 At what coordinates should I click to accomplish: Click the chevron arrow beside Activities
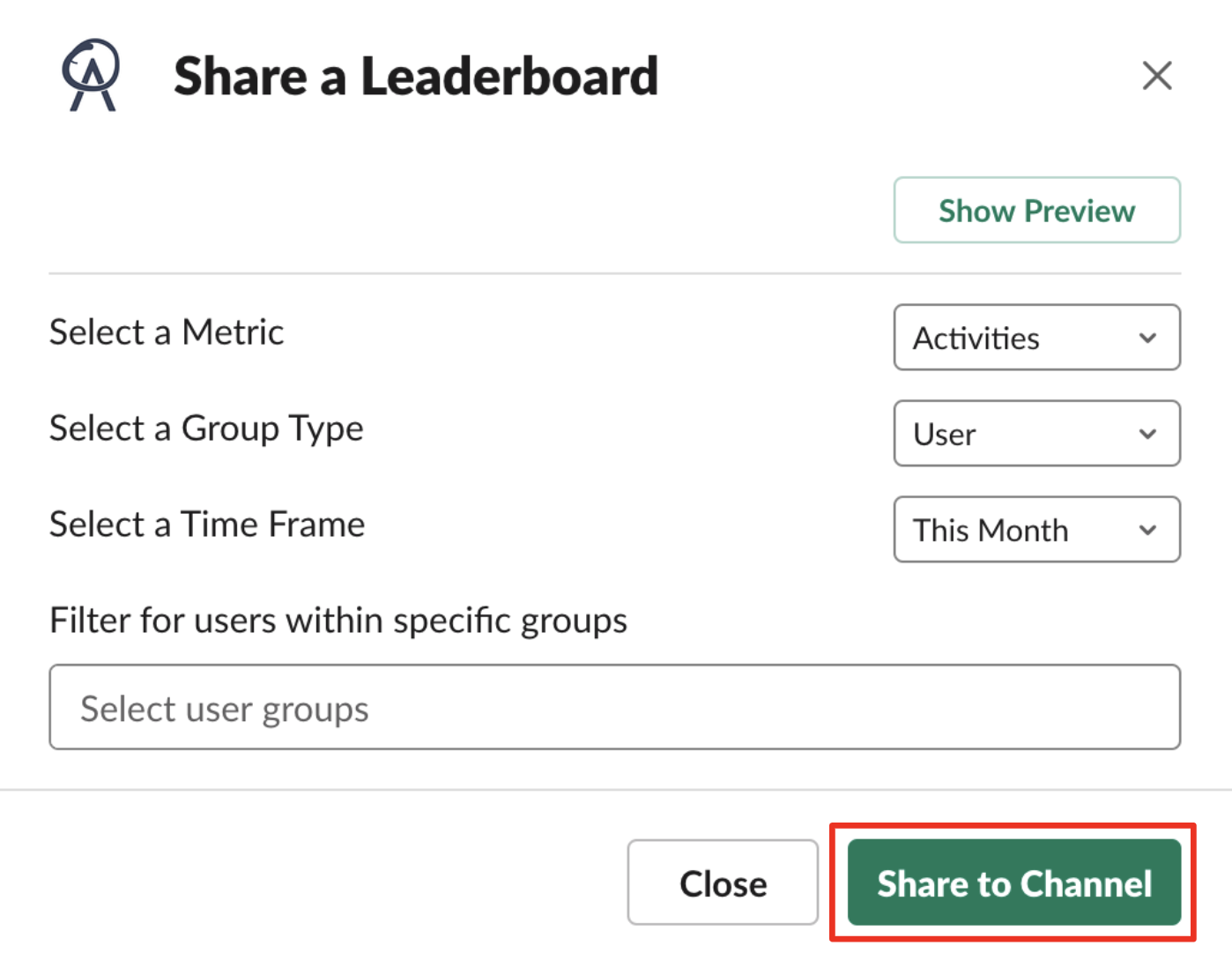pyautogui.click(x=1147, y=338)
